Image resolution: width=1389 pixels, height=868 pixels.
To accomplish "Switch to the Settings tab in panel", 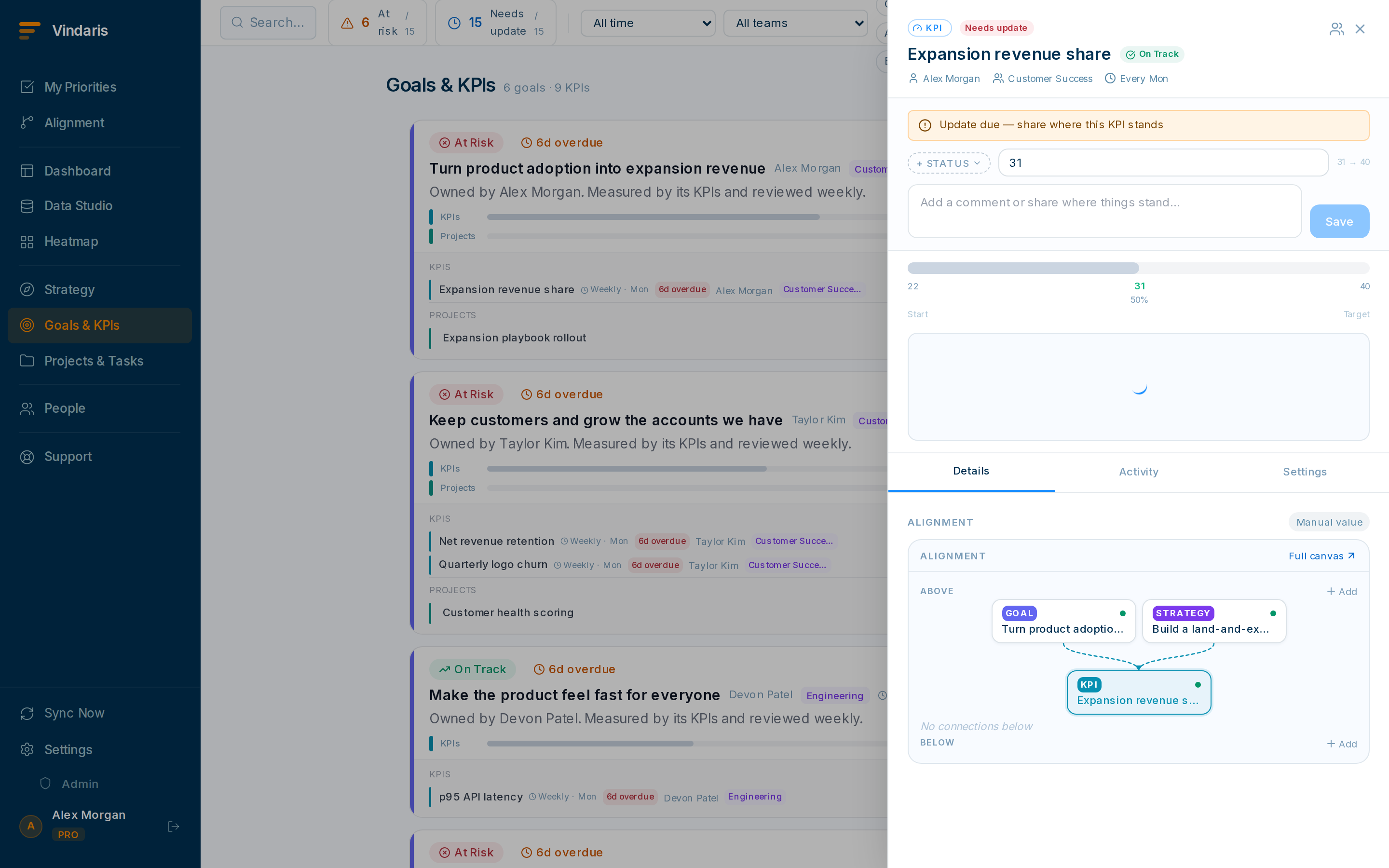I will (1305, 472).
